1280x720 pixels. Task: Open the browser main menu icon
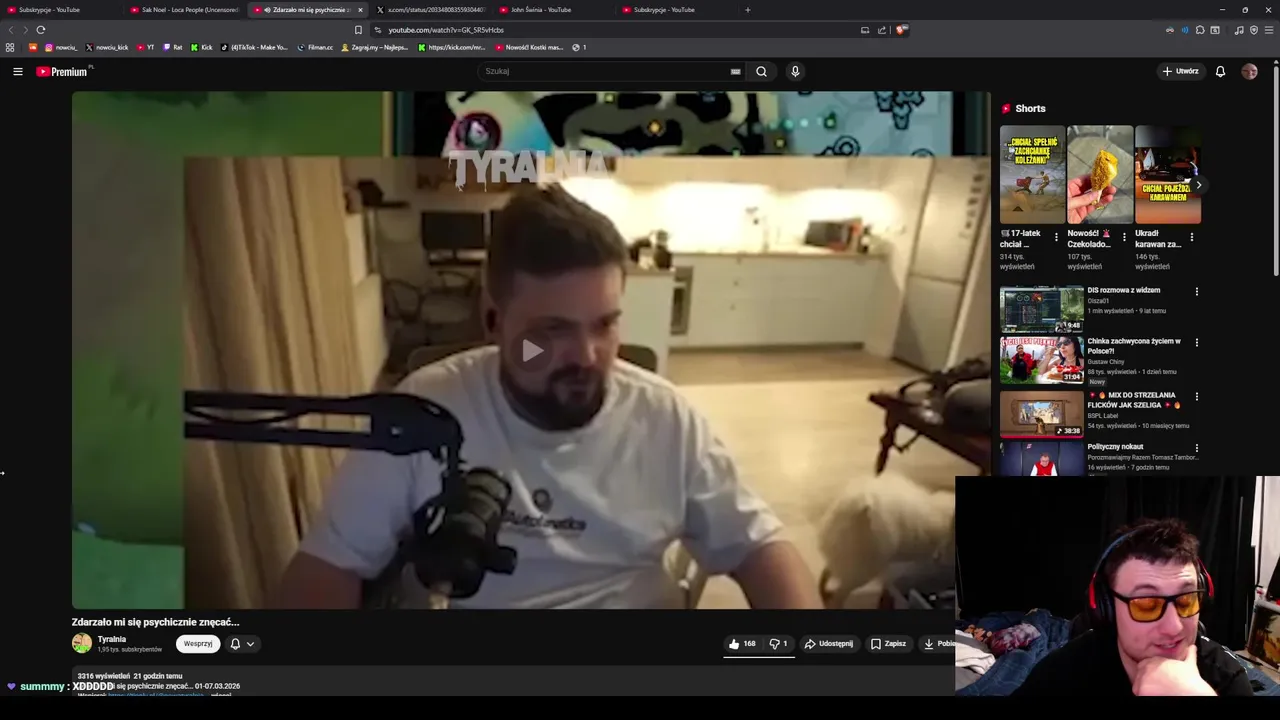[x=1268, y=30]
